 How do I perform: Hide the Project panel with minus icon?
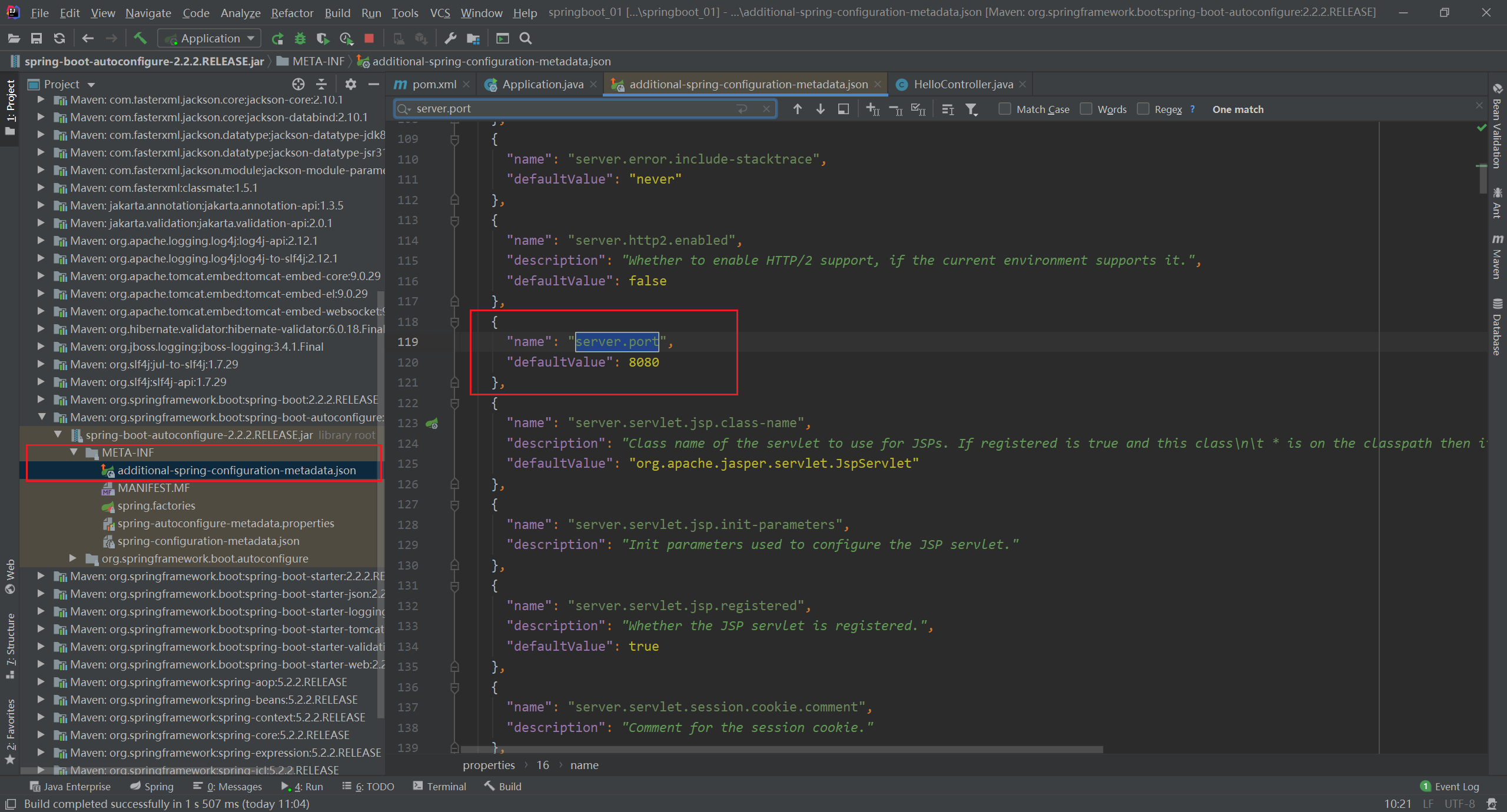tap(373, 84)
